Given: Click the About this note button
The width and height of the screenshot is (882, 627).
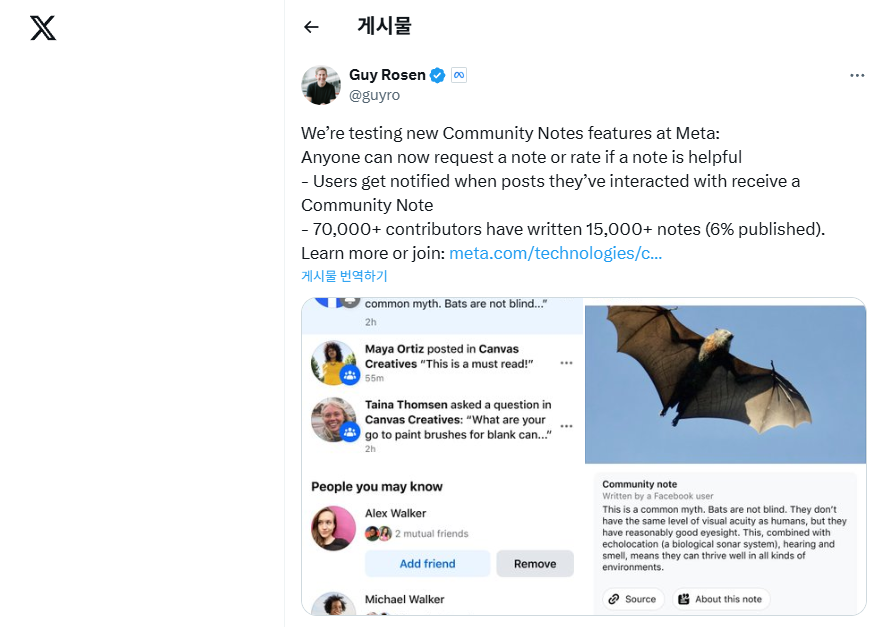Looking at the screenshot, I should [722, 599].
